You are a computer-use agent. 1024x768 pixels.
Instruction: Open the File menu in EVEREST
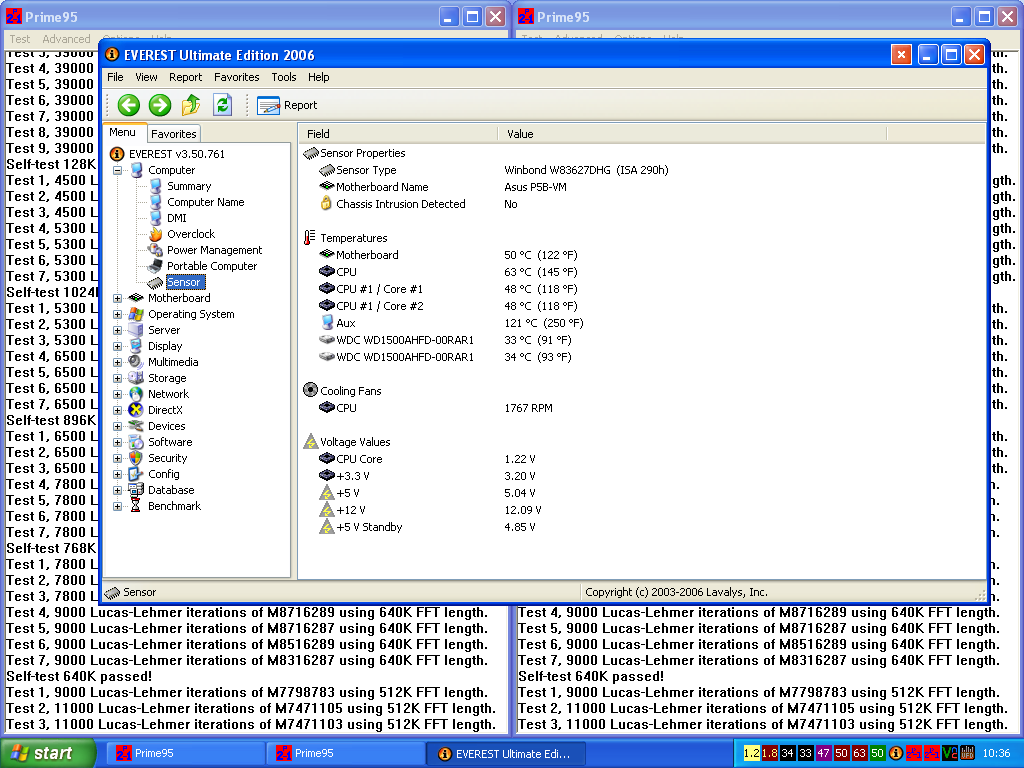(115, 77)
